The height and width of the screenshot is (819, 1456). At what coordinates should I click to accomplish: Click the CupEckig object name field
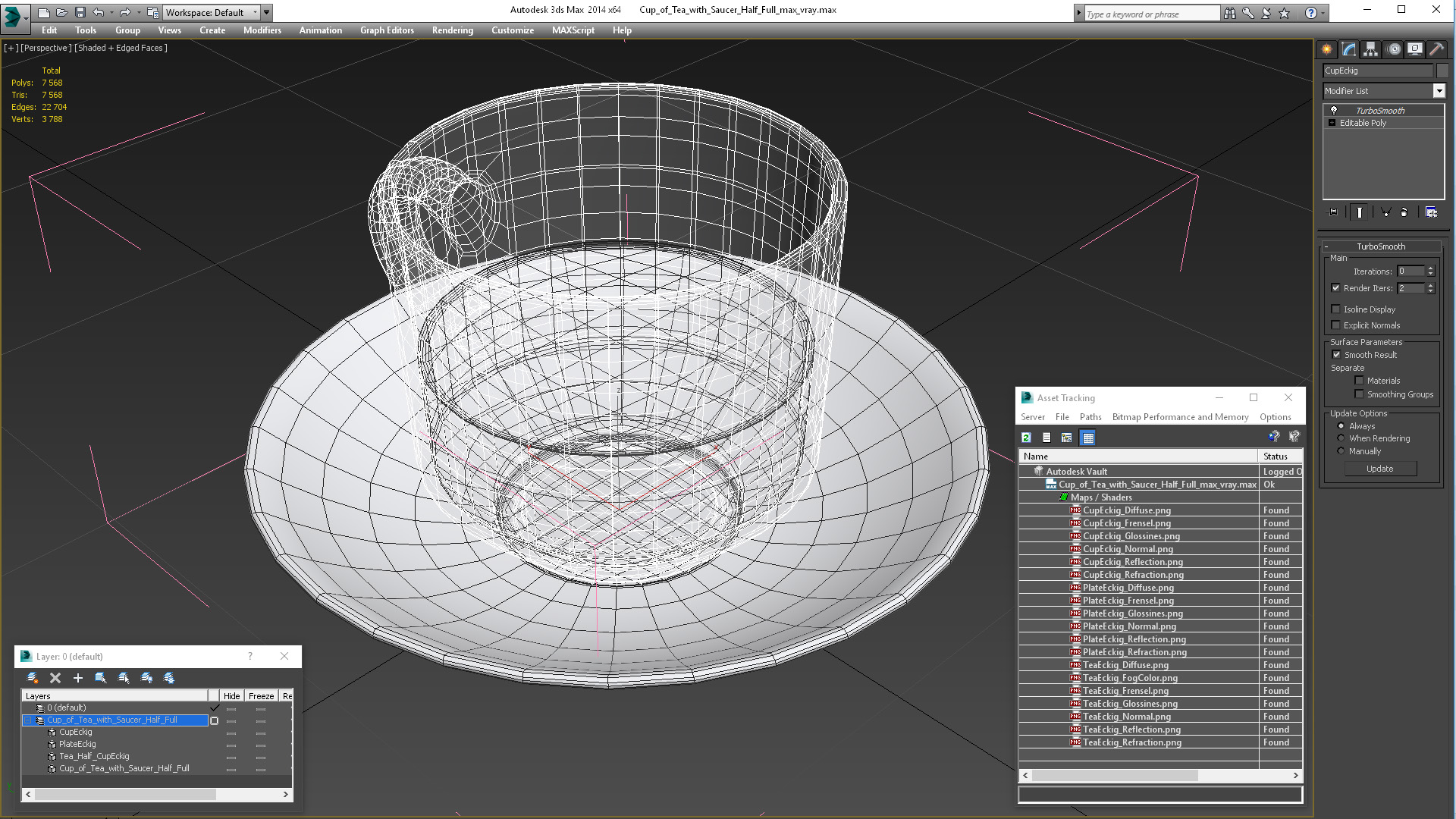coord(1378,71)
